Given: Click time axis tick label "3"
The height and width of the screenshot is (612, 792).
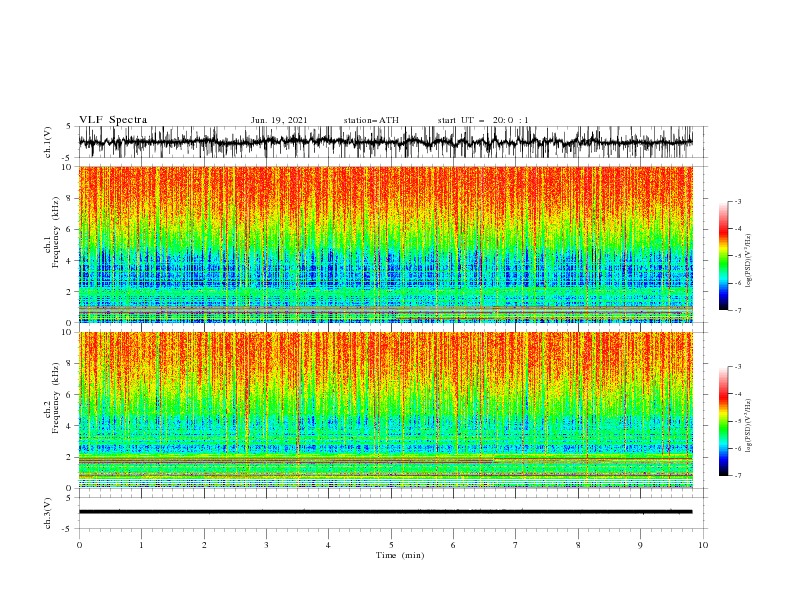Looking at the screenshot, I should (x=266, y=545).
